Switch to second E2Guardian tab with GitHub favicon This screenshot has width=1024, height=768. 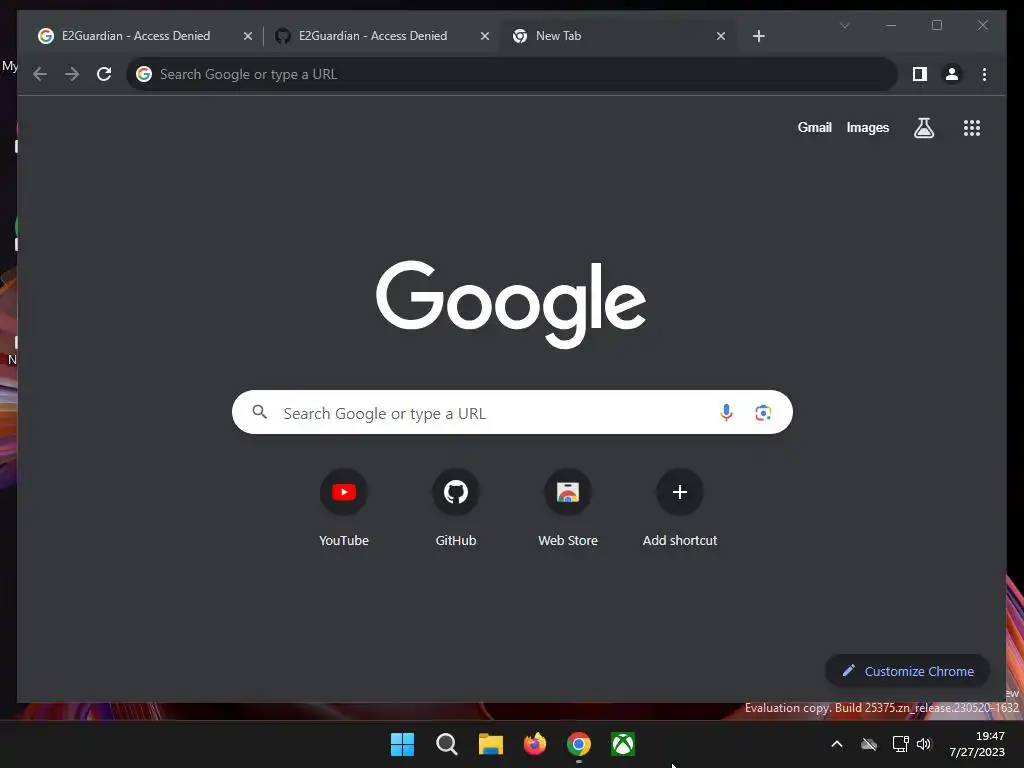[x=381, y=36]
